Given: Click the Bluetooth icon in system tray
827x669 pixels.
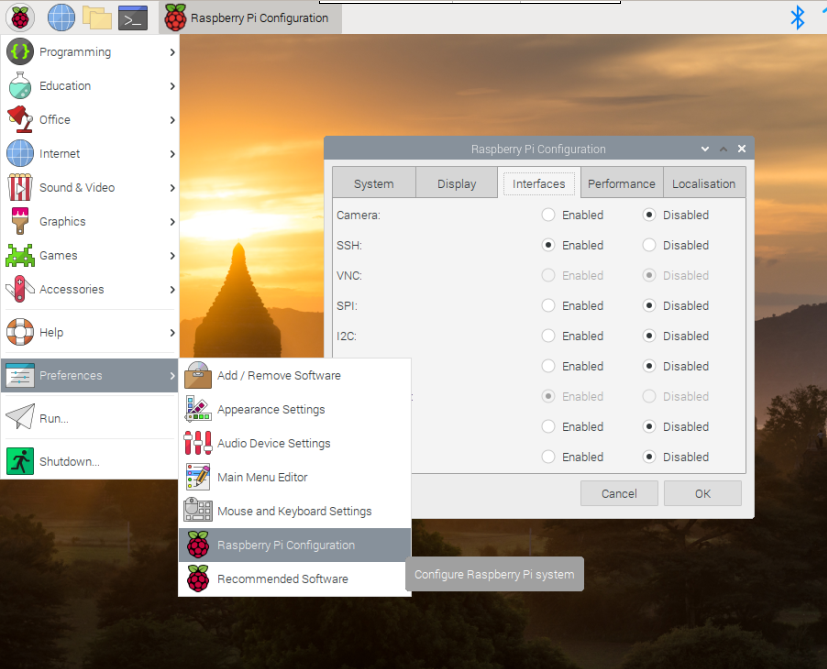Looking at the screenshot, I should click(797, 17).
